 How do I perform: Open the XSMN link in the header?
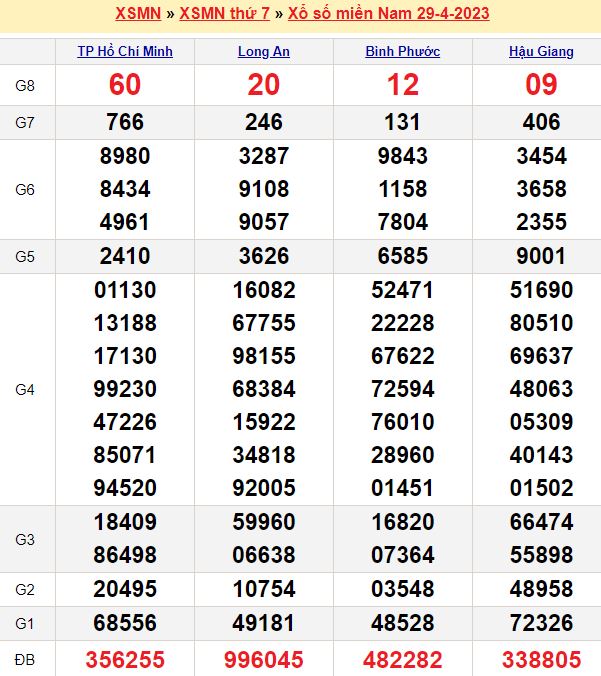(134, 14)
